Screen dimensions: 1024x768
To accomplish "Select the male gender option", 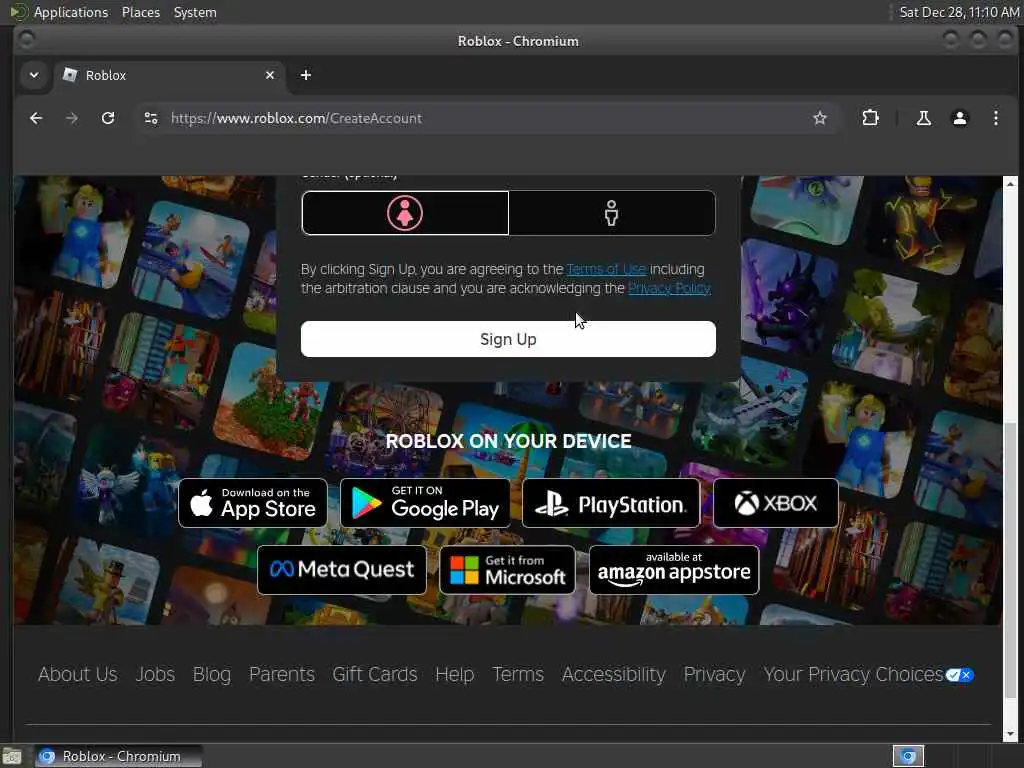I will (612, 213).
